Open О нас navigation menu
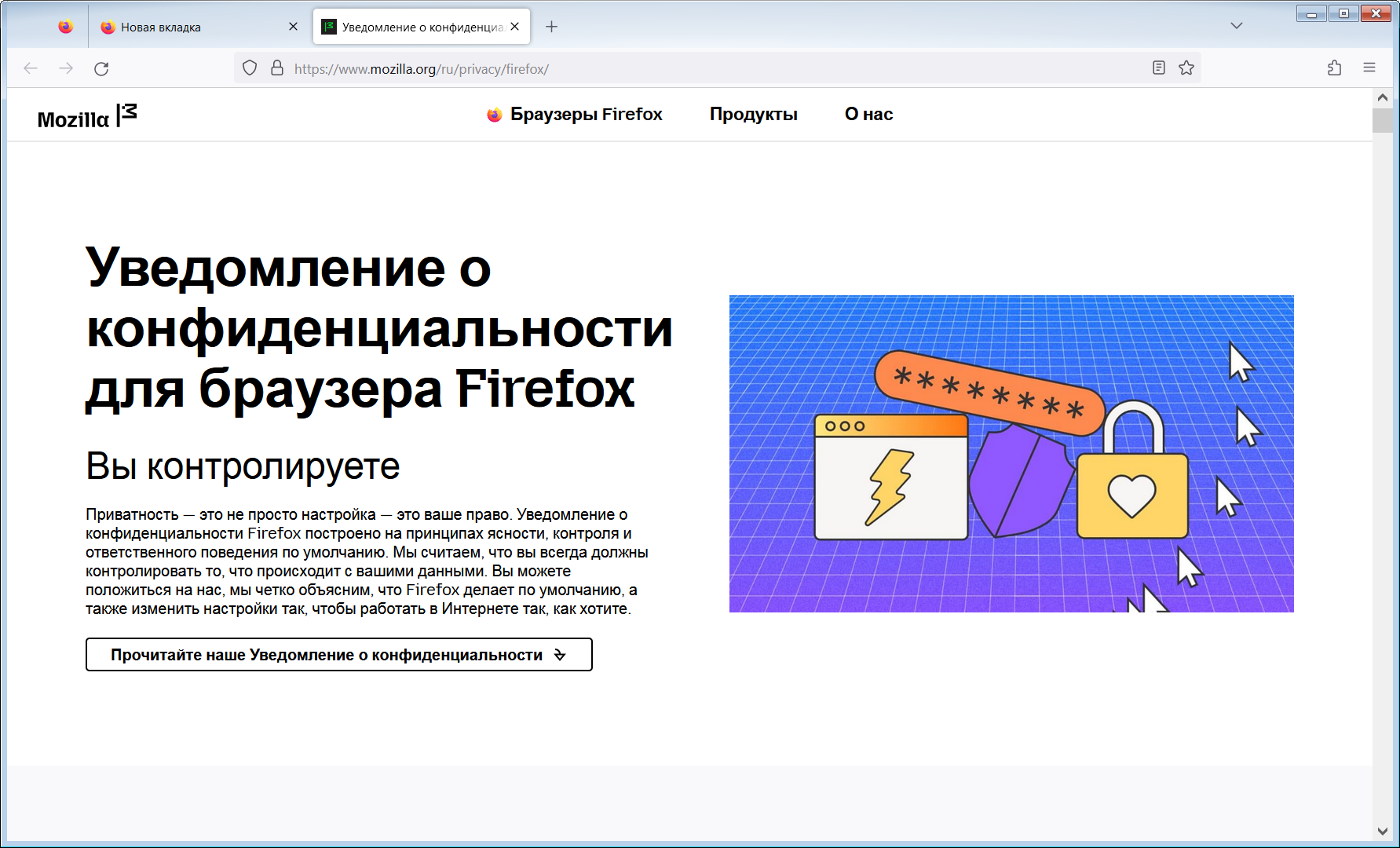This screenshot has height=848, width=1400. tap(868, 115)
